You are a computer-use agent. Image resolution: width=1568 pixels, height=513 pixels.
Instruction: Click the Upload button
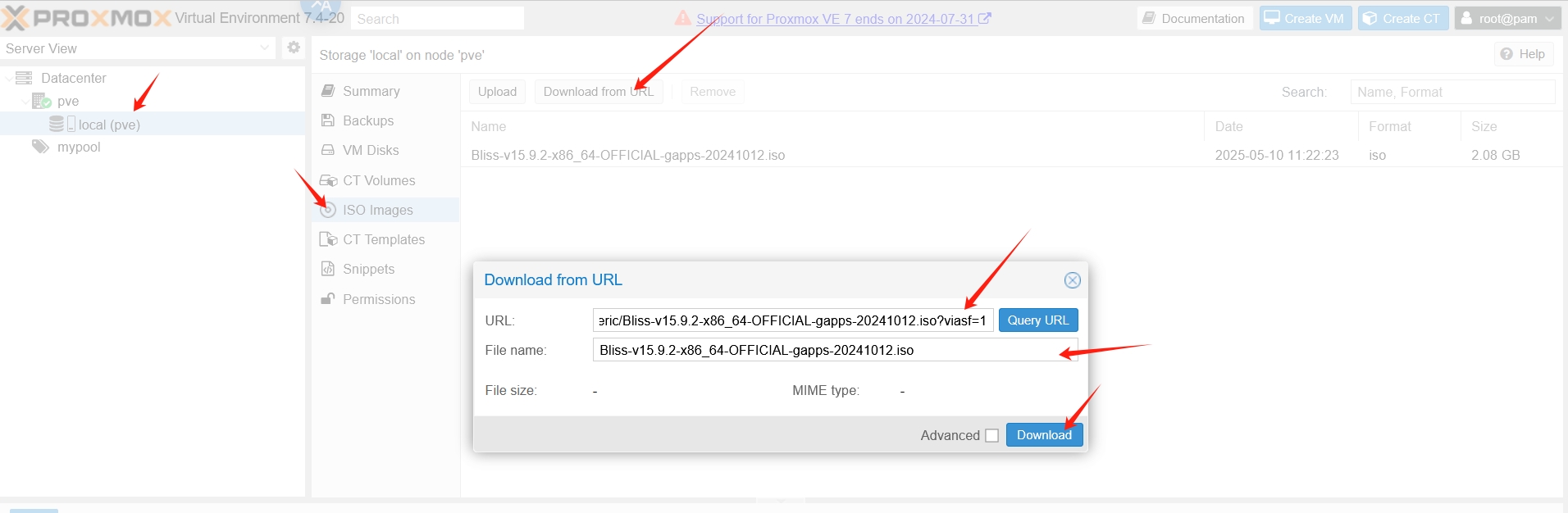[497, 92]
